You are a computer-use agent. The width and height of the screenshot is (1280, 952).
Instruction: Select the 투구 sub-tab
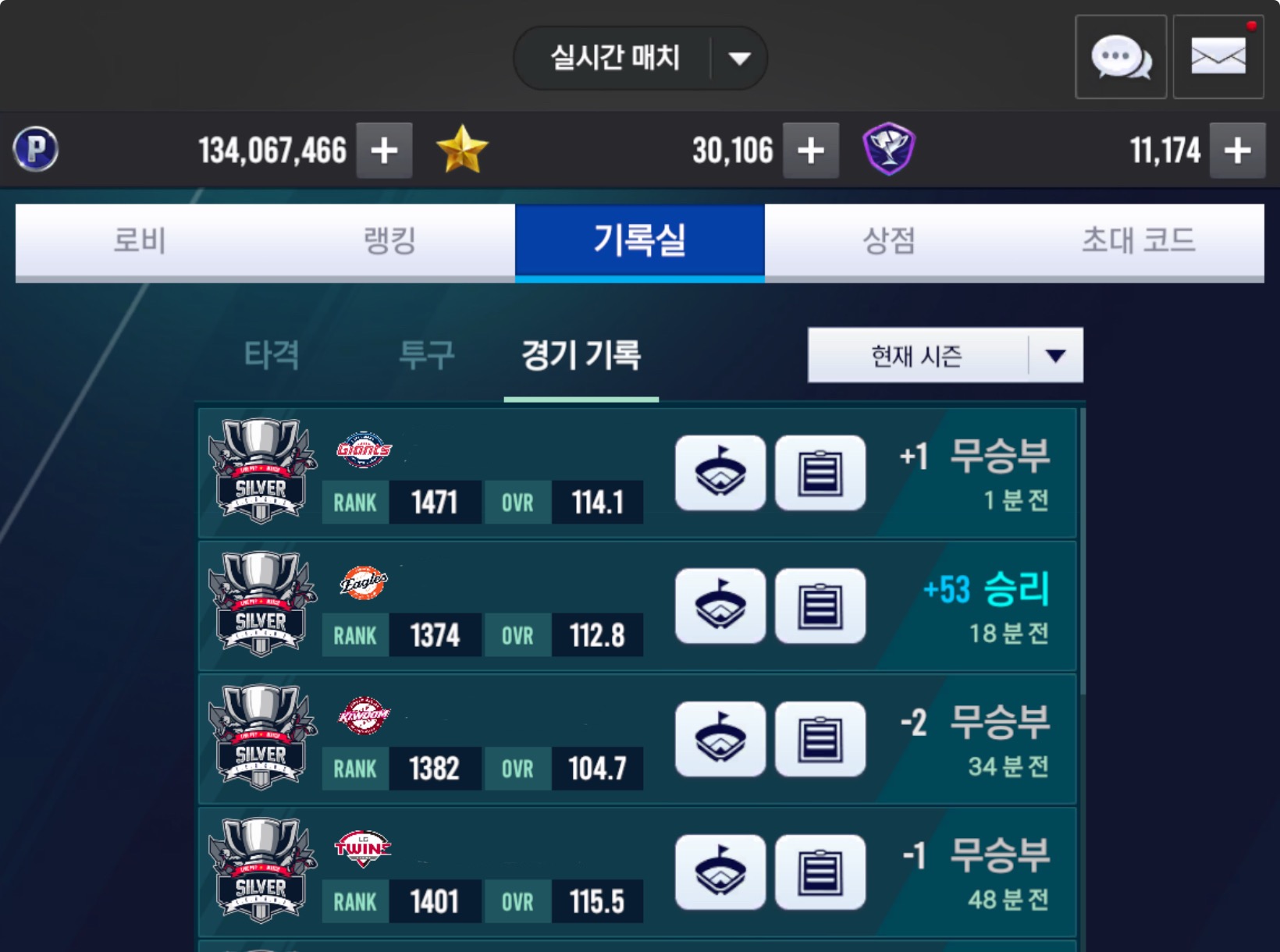[x=426, y=355]
